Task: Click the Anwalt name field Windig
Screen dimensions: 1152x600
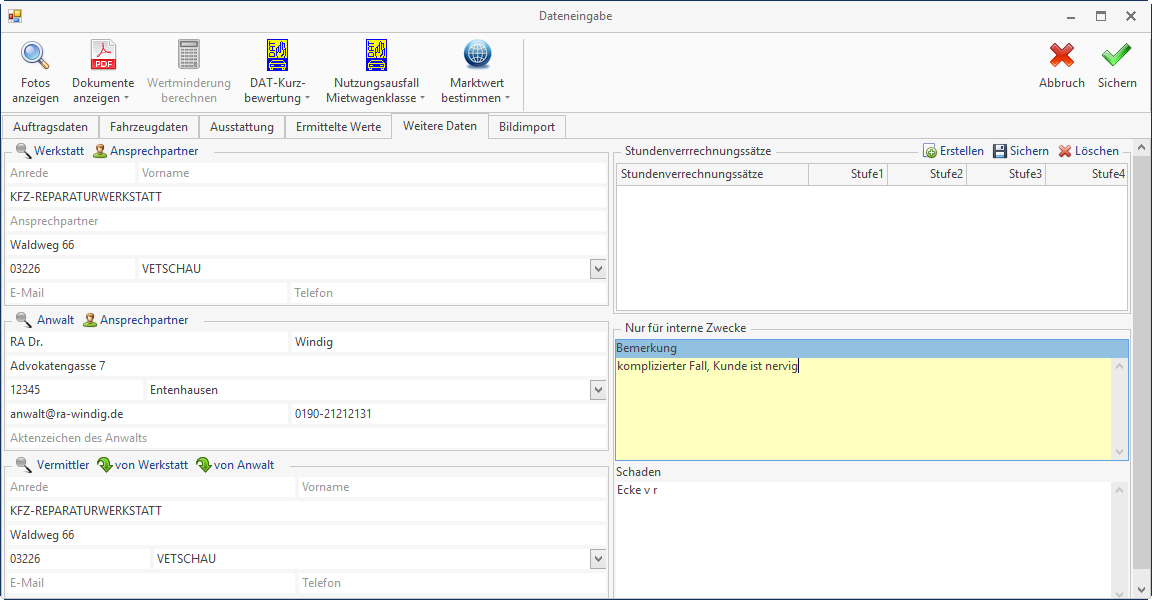Action: click(x=449, y=342)
